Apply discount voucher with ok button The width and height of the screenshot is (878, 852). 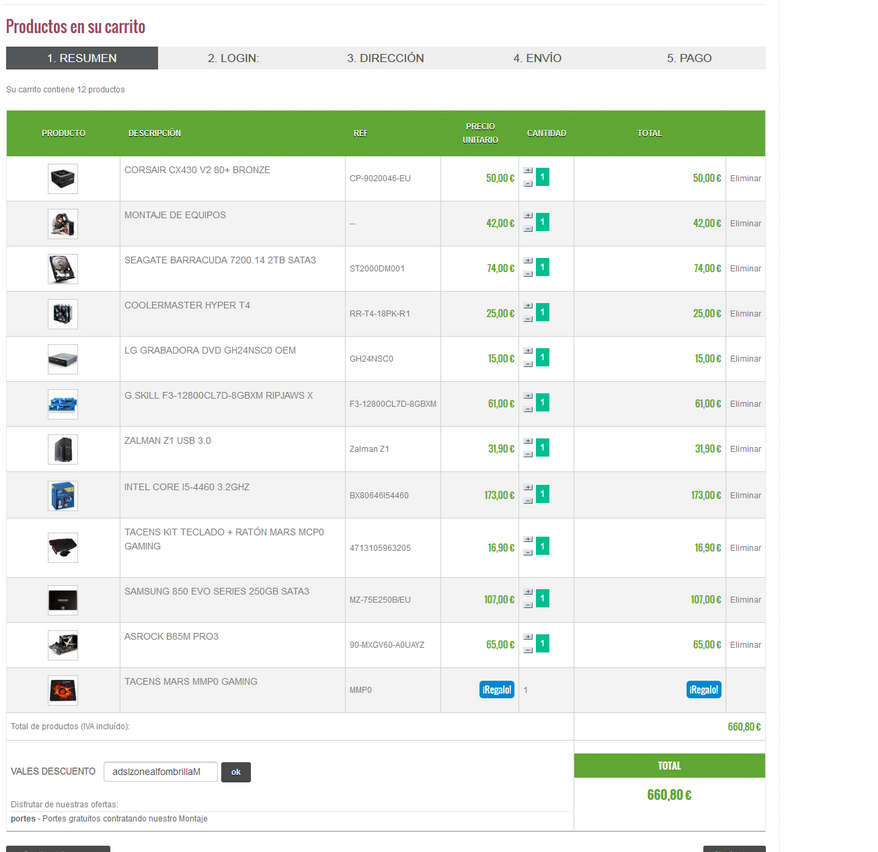click(236, 772)
